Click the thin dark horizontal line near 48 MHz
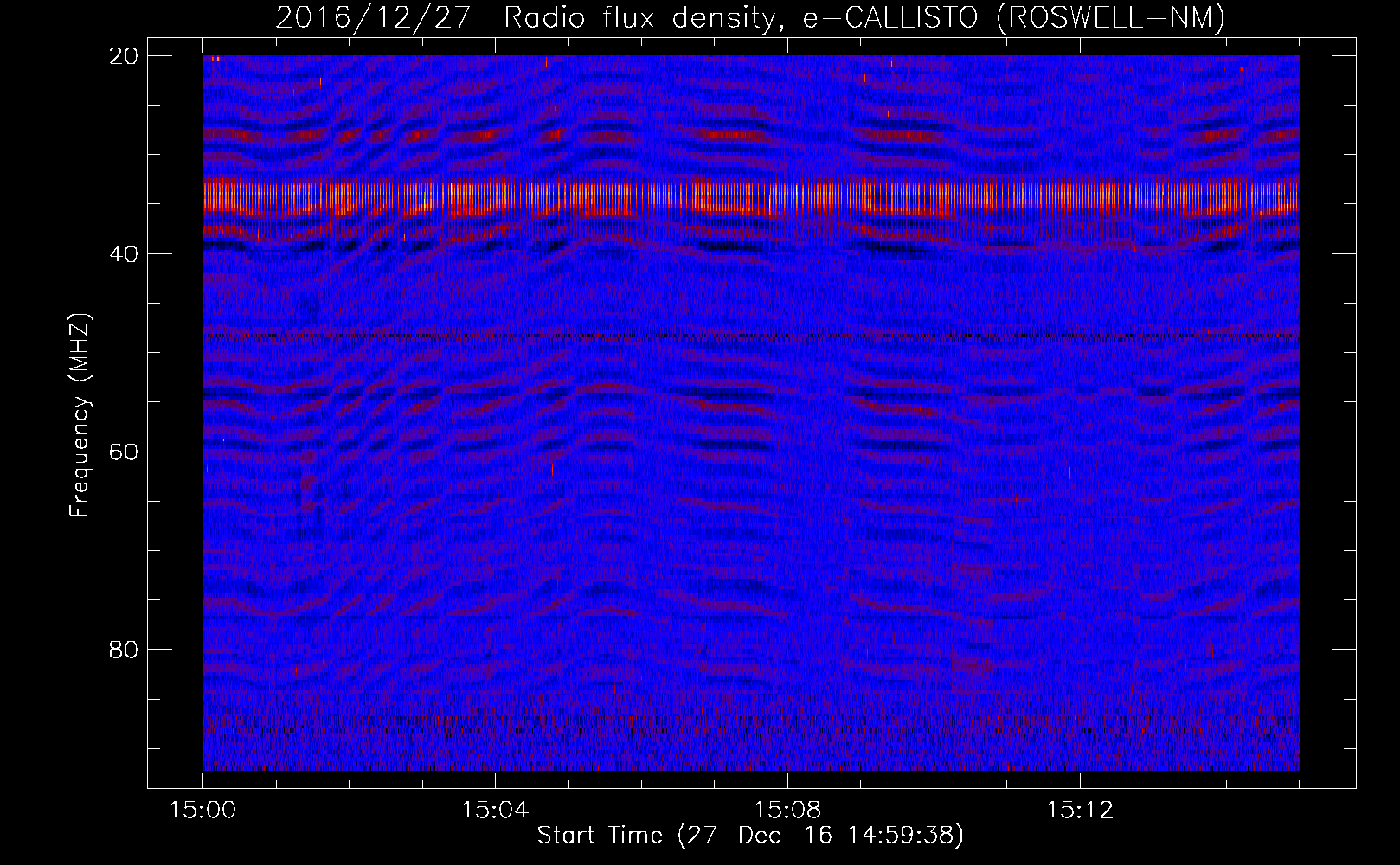Viewport: 1400px width, 865px height. (x=751, y=336)
